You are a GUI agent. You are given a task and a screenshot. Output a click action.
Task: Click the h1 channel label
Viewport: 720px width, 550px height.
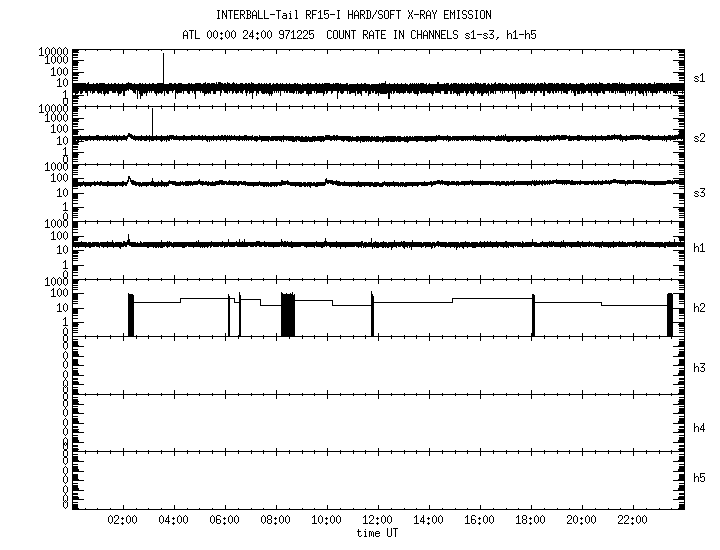click(700, 249)
